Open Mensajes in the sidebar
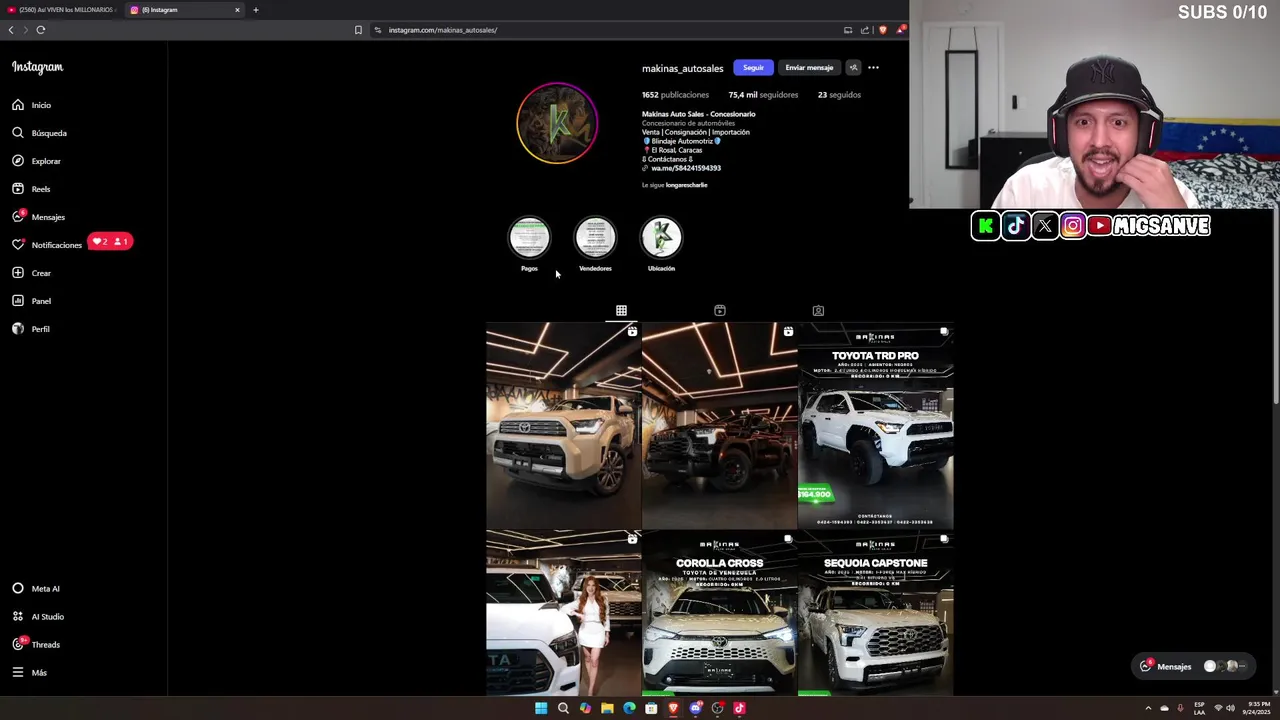 [38, 217]
